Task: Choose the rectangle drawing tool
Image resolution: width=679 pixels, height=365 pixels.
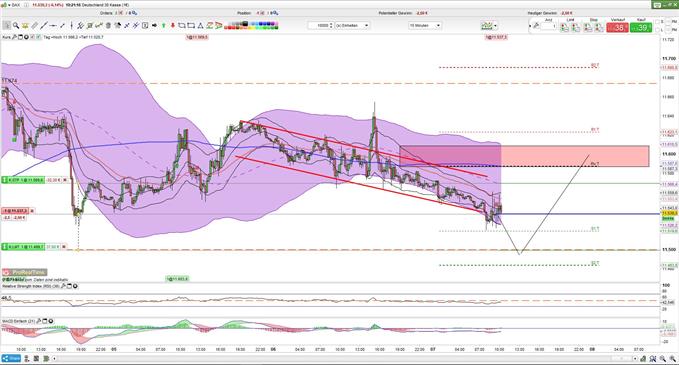Action: (191, 26)
